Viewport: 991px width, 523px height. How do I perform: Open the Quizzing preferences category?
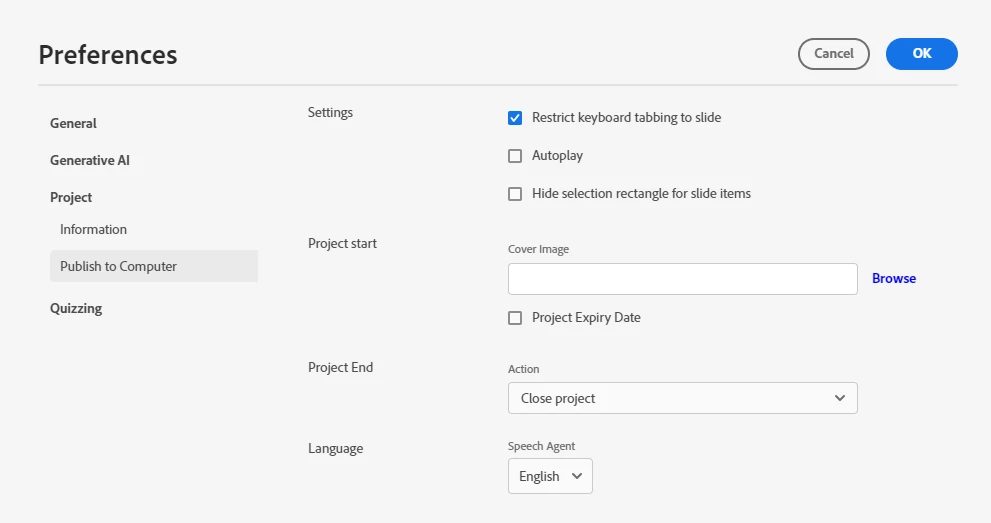coord(76,308)
